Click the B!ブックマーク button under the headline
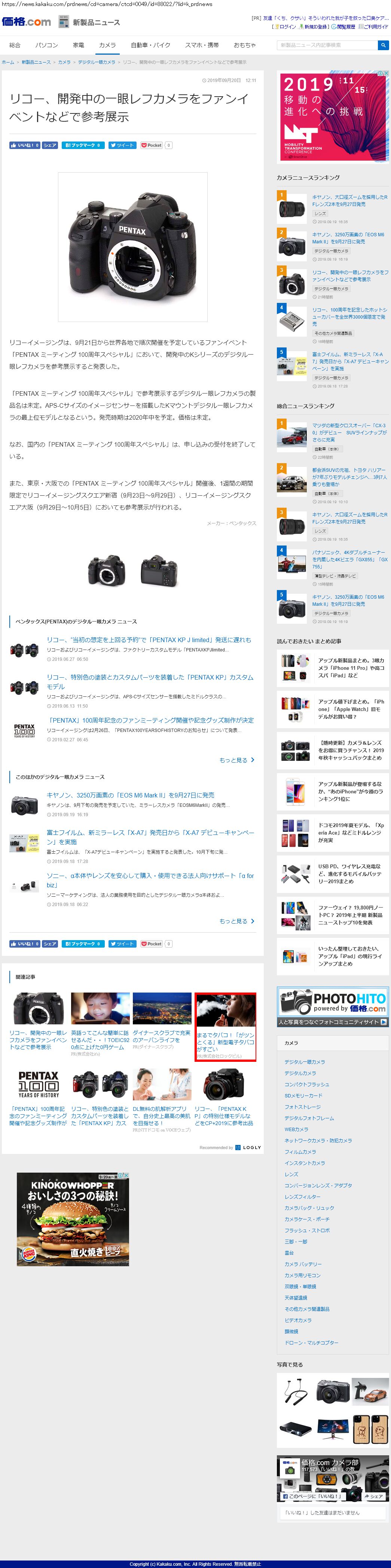The image size is (391, 1568). pyautogui.click(x=83, y=146)
